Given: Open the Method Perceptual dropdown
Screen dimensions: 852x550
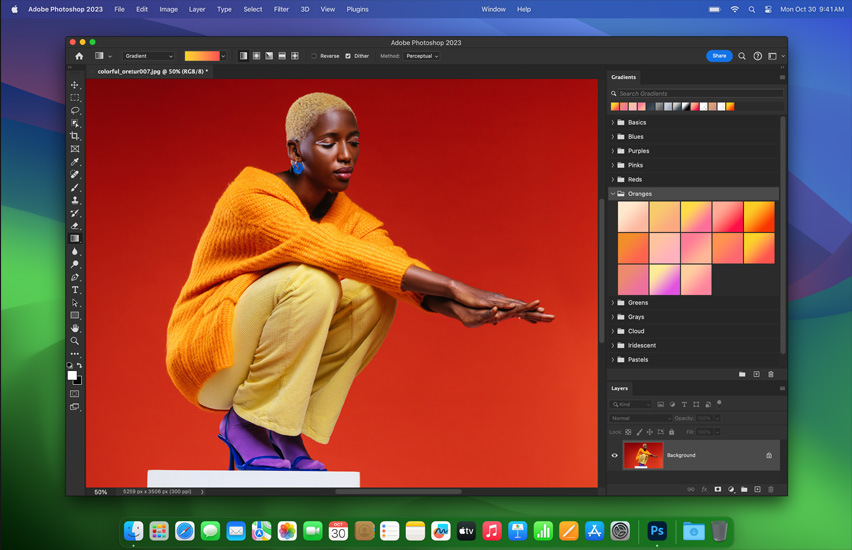Looking at the screenshot, I should click(422, 56).
